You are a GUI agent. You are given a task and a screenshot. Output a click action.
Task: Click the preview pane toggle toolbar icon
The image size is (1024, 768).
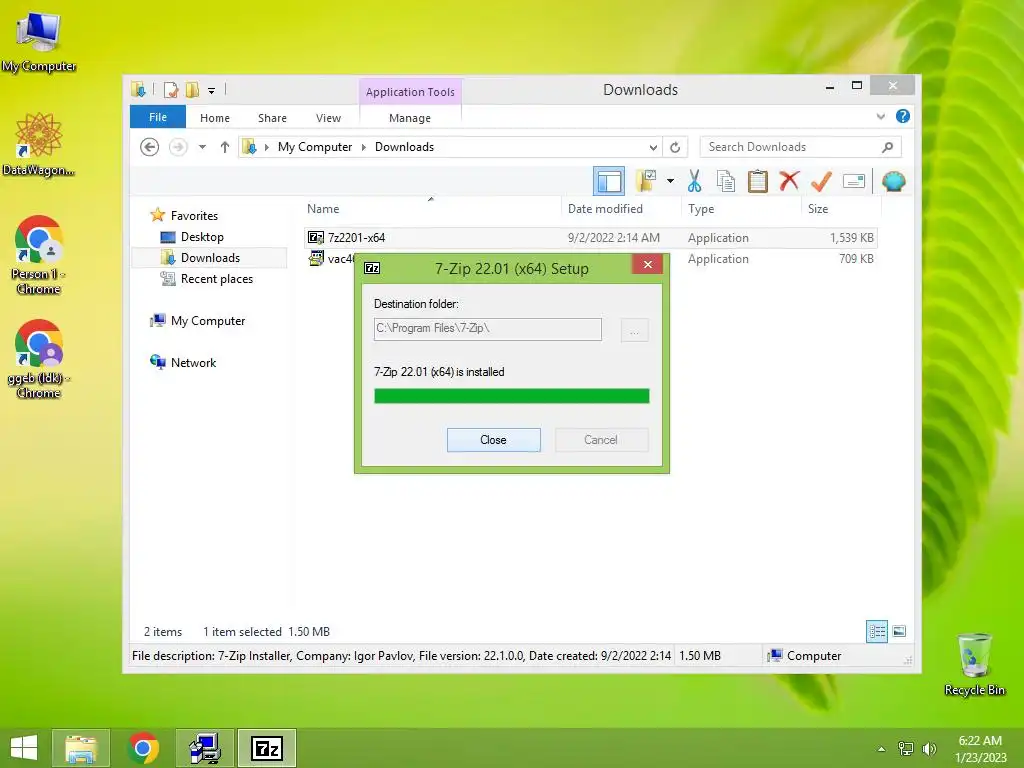(609, 181)
